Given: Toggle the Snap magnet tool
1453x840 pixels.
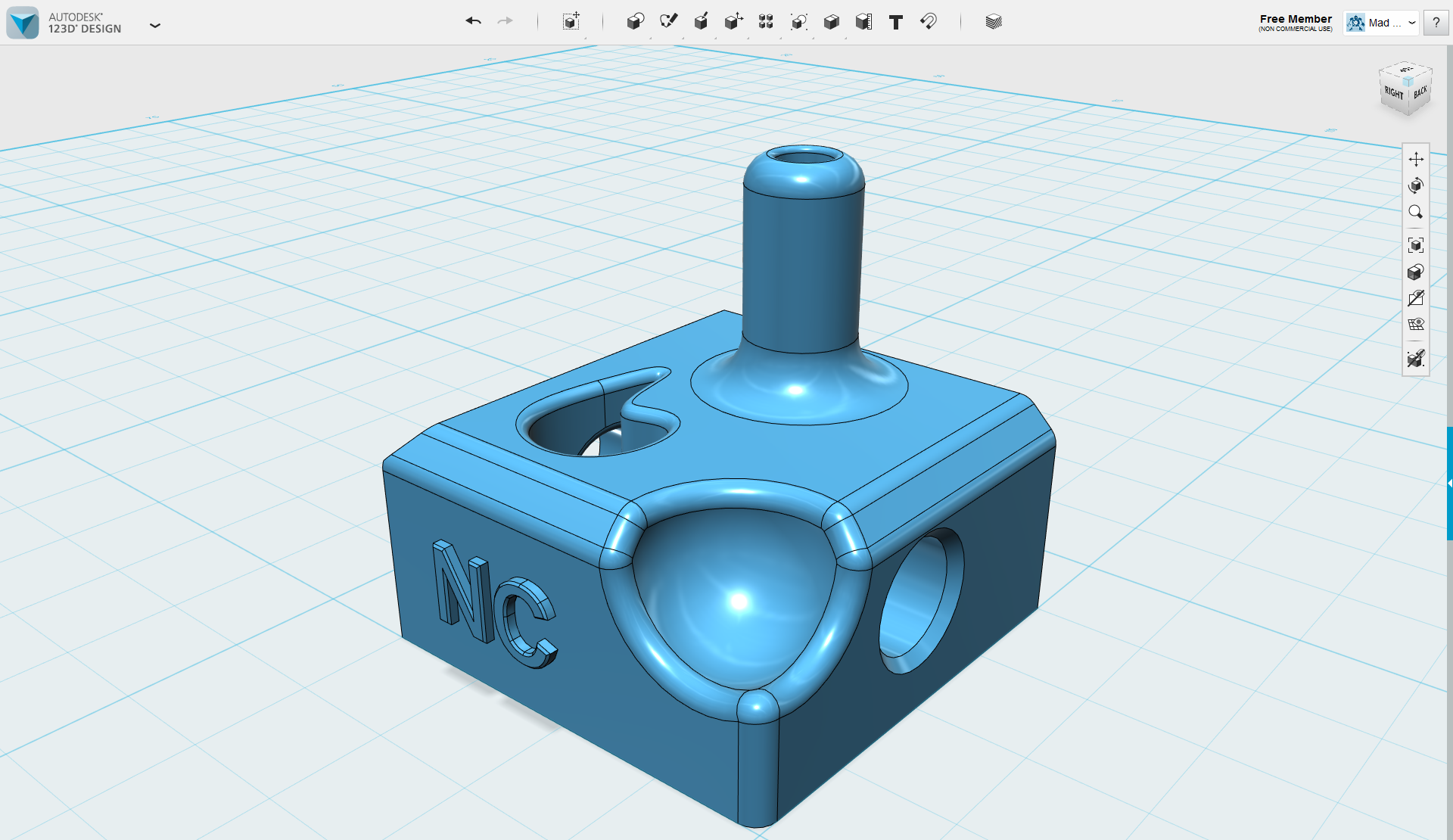Looking at the screenshot, I should click(x=929, y=21).
